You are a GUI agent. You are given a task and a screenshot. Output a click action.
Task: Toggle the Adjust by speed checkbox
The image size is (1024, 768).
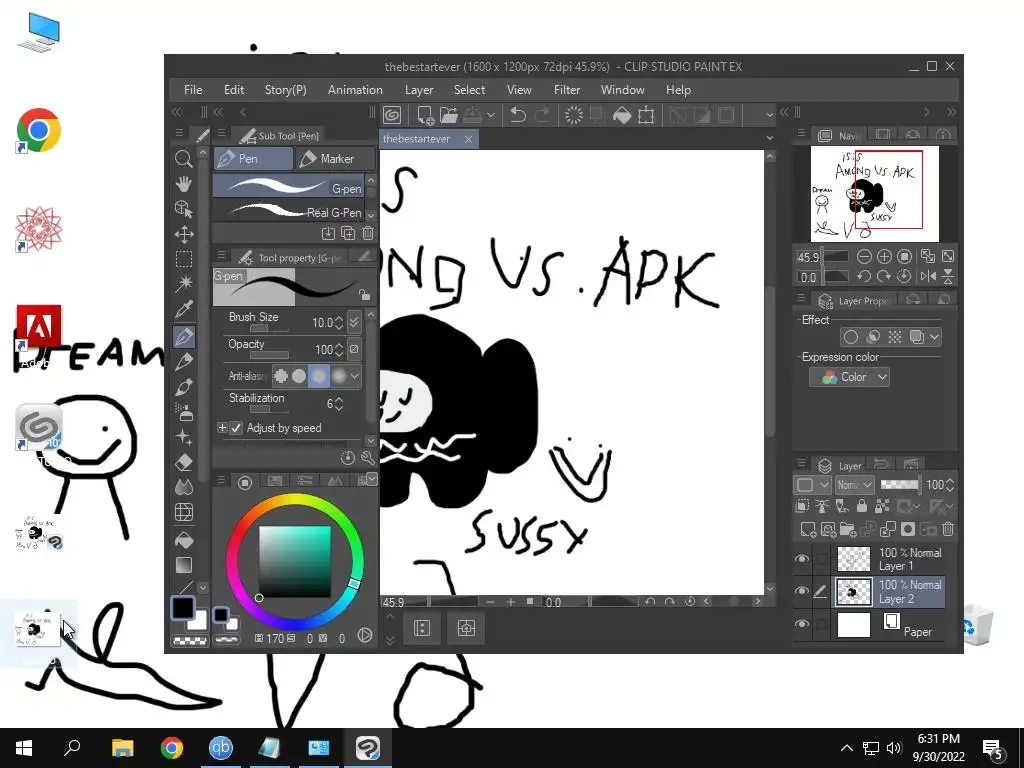coord(236,428)
